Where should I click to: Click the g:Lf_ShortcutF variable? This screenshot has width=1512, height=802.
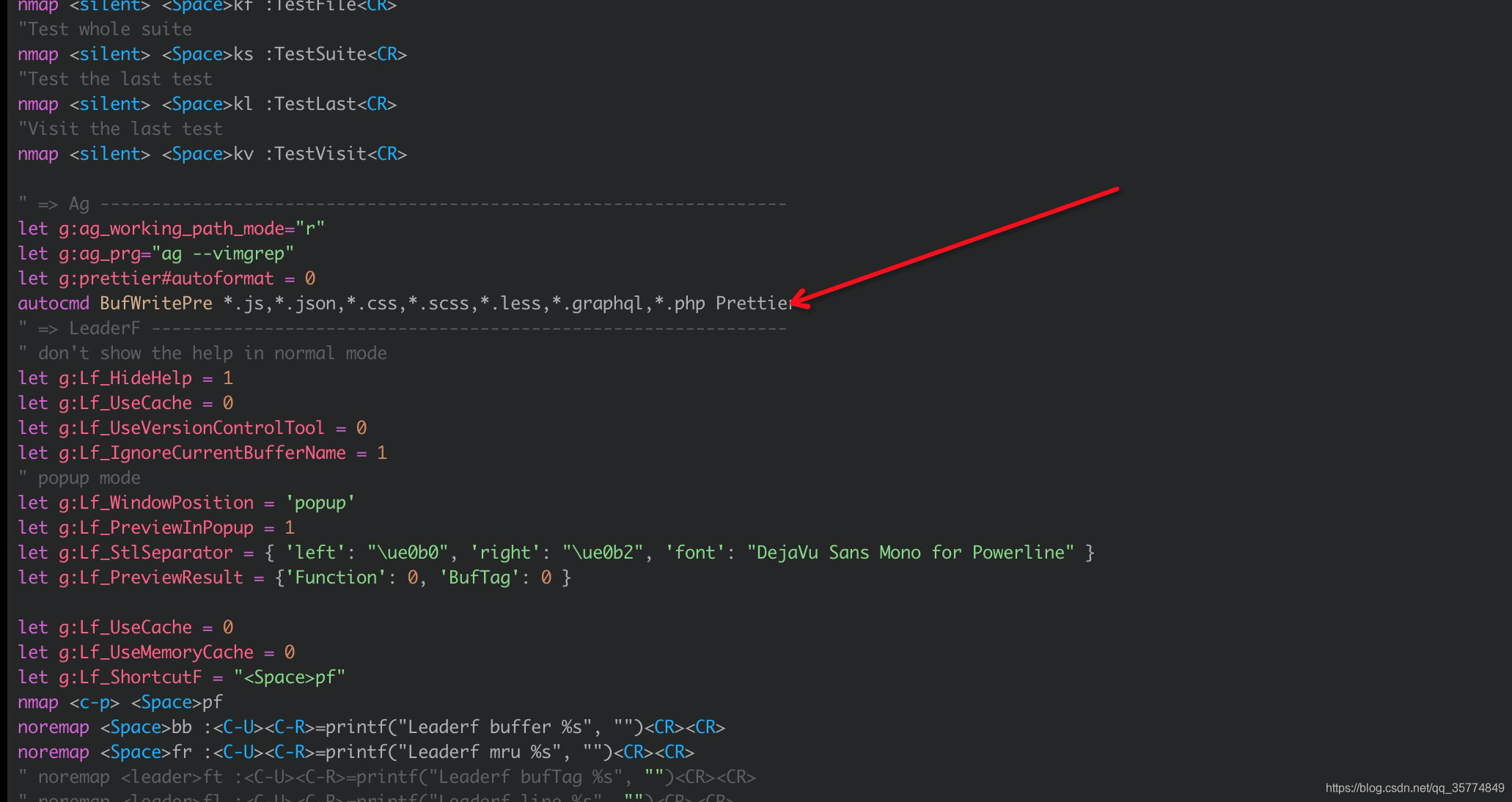[130, 677]
